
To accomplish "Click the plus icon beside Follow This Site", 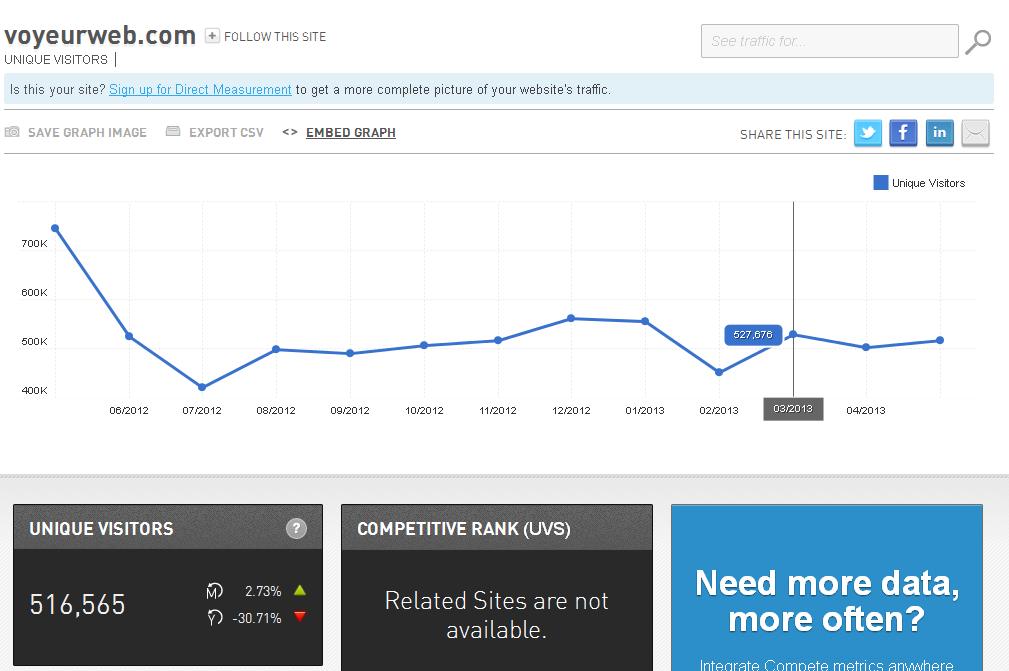I will pyautogui.click(x=212, y=36).
